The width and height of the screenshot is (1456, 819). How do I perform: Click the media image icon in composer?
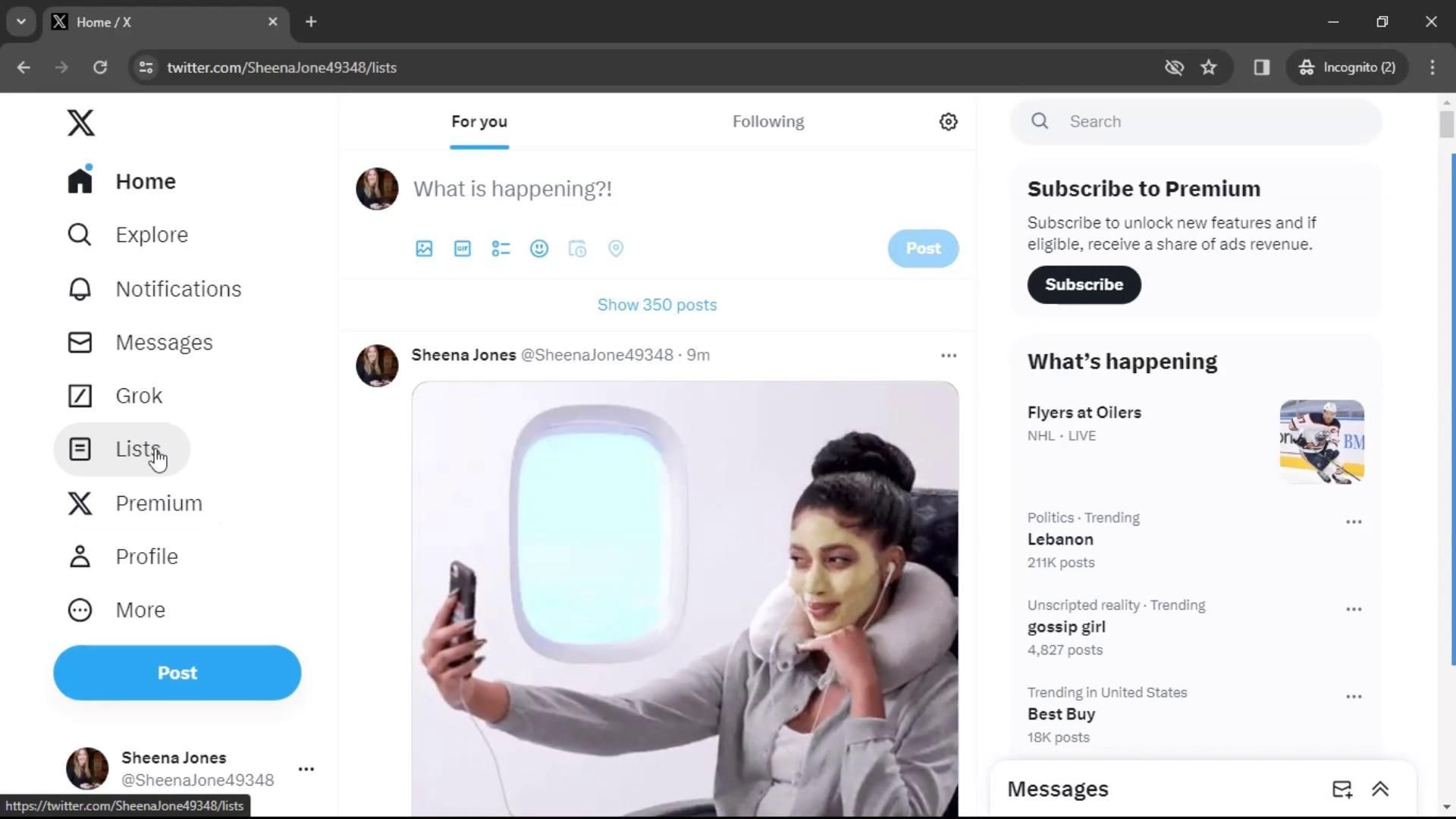pos(424,249)
